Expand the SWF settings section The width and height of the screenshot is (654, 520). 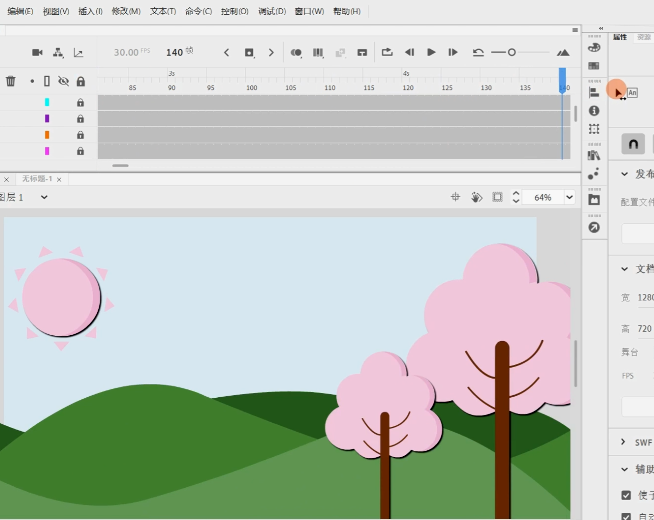click(624, 442)
